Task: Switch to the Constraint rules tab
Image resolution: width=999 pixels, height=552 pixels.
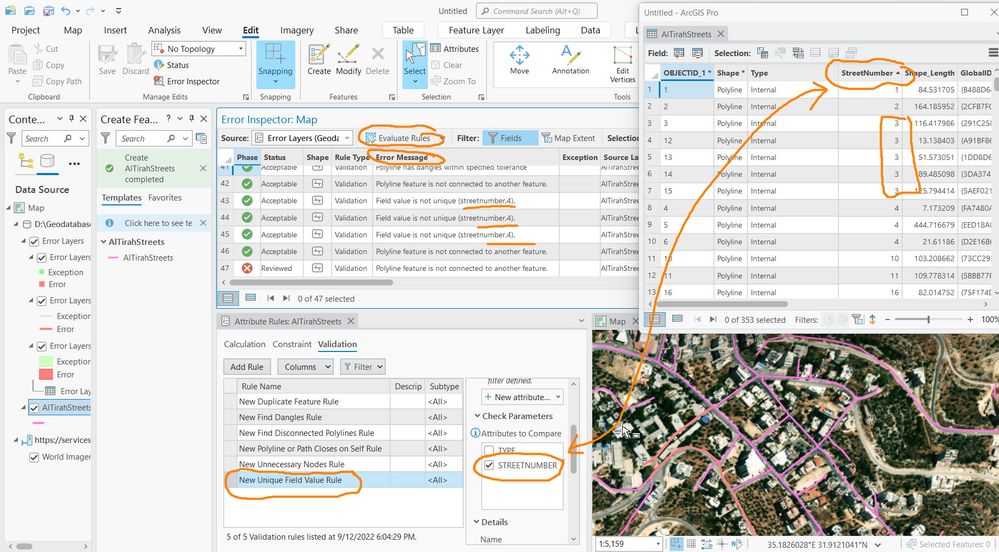Action: (x=292, y=344)
